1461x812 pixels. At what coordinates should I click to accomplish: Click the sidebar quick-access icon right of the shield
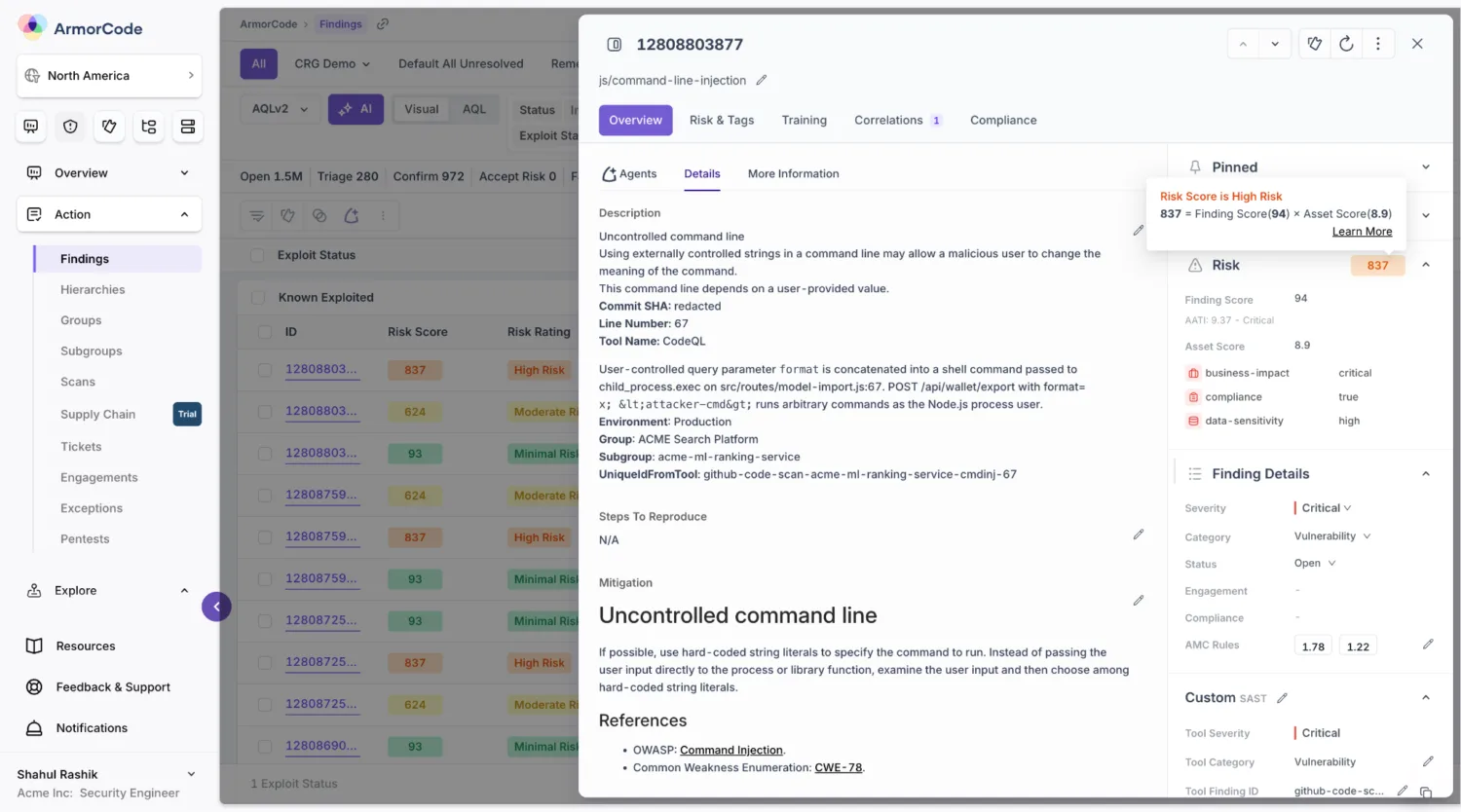109,127
